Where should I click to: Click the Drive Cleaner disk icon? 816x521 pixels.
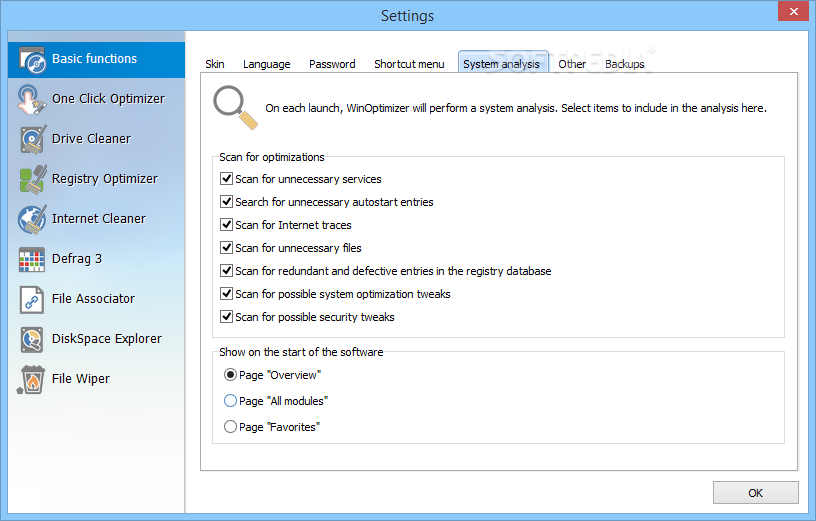coord(33,139)
